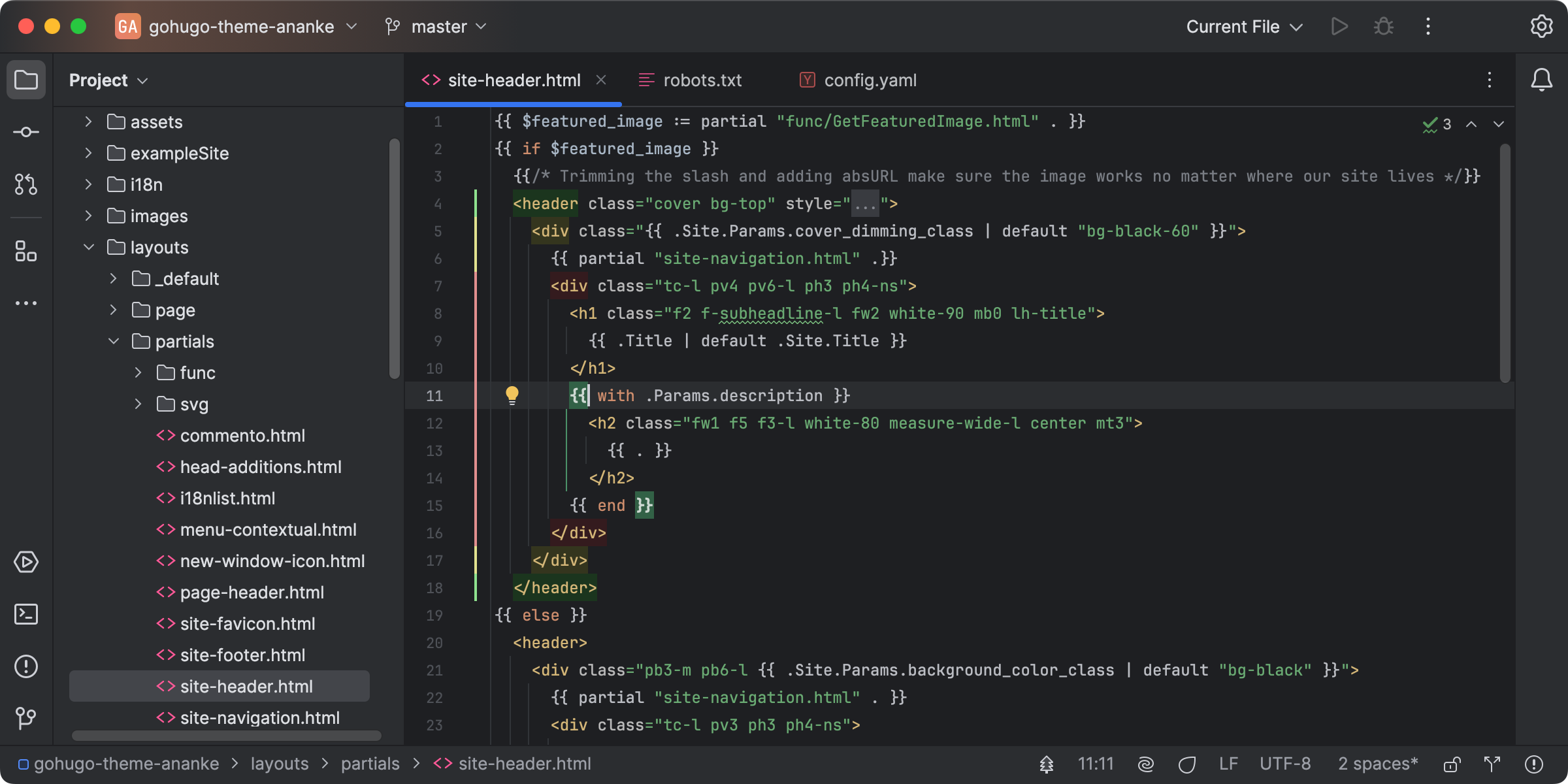
Task: Select site-footer.html in project tree
Action: tap(231, 655)
